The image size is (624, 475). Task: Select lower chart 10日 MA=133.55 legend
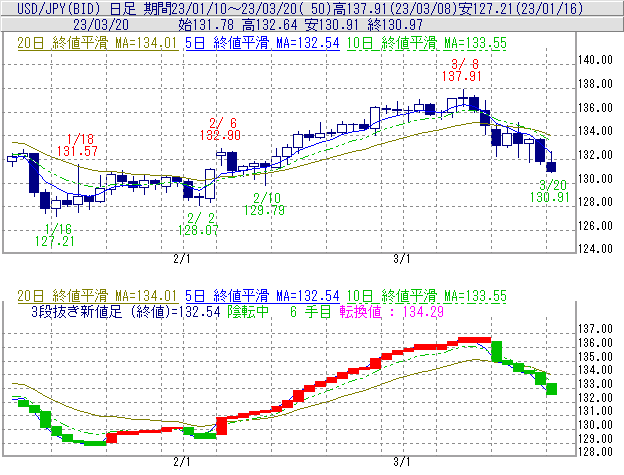tap(427, 296)
